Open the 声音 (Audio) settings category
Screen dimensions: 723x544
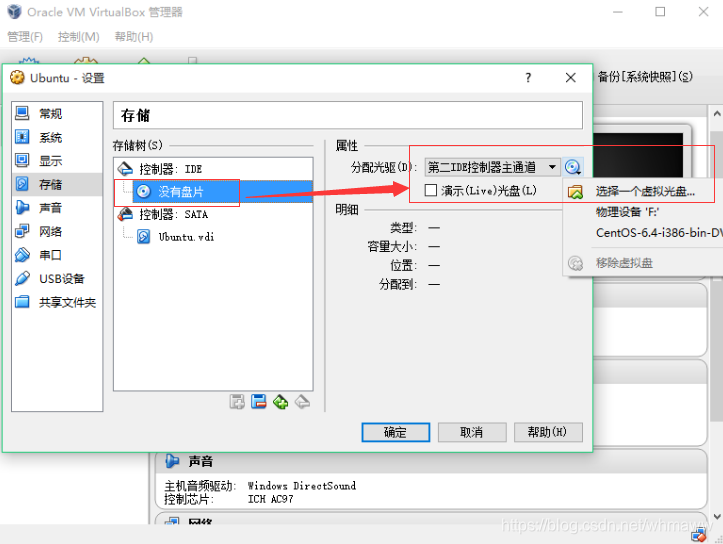pos(57,208)
